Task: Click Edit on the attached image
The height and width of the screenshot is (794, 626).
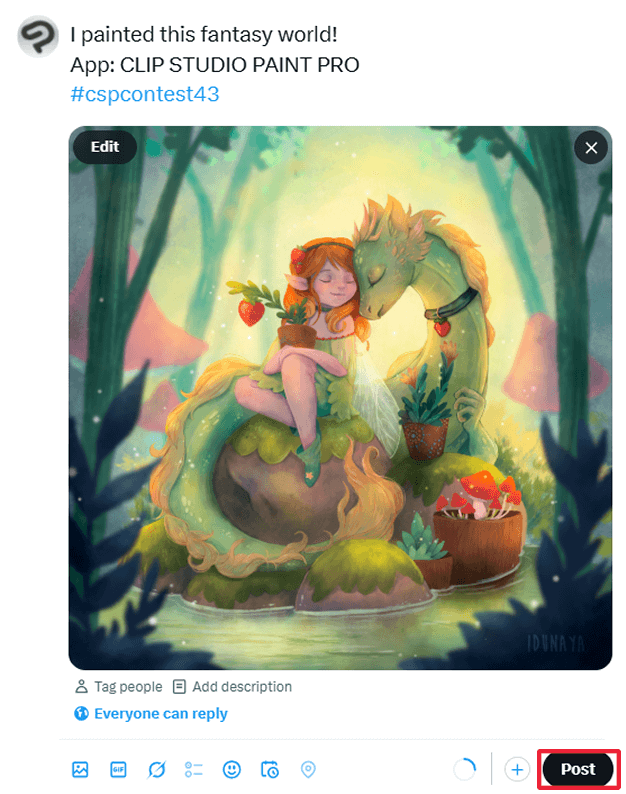Action: 105,147
